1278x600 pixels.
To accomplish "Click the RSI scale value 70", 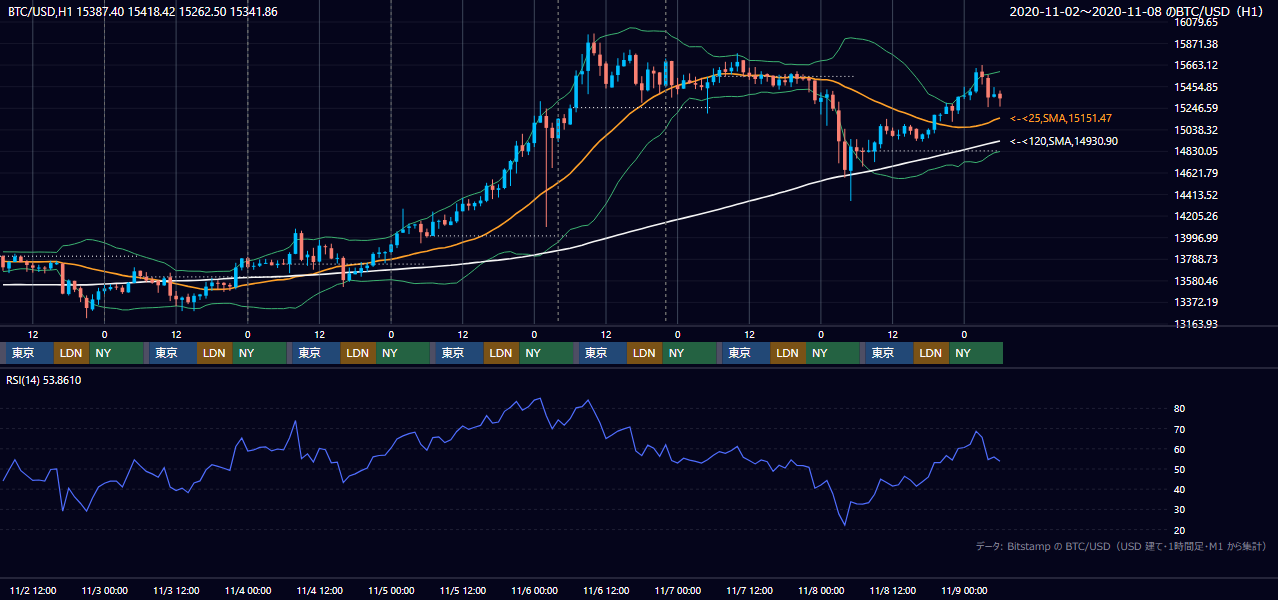I will click(1180, 429).
